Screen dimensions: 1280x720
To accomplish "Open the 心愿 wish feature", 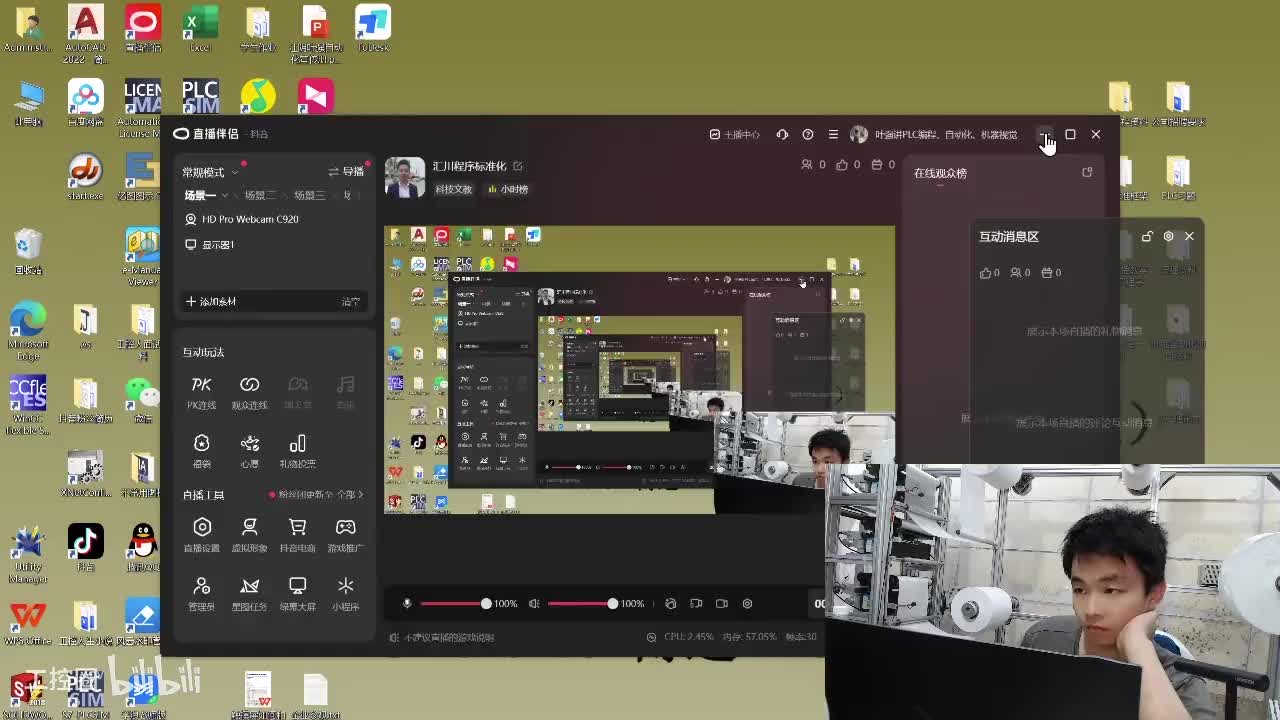I will [x=250, y=451].
